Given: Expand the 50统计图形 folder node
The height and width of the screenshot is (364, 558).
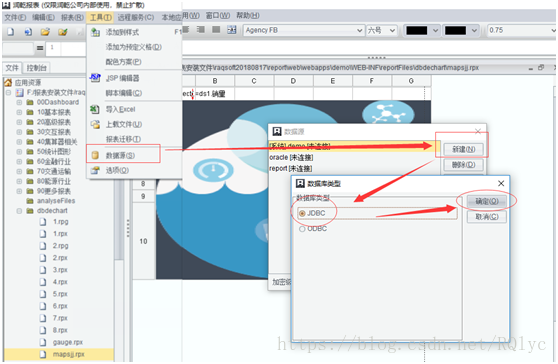Looking at the screenshot, I should 19,152.
